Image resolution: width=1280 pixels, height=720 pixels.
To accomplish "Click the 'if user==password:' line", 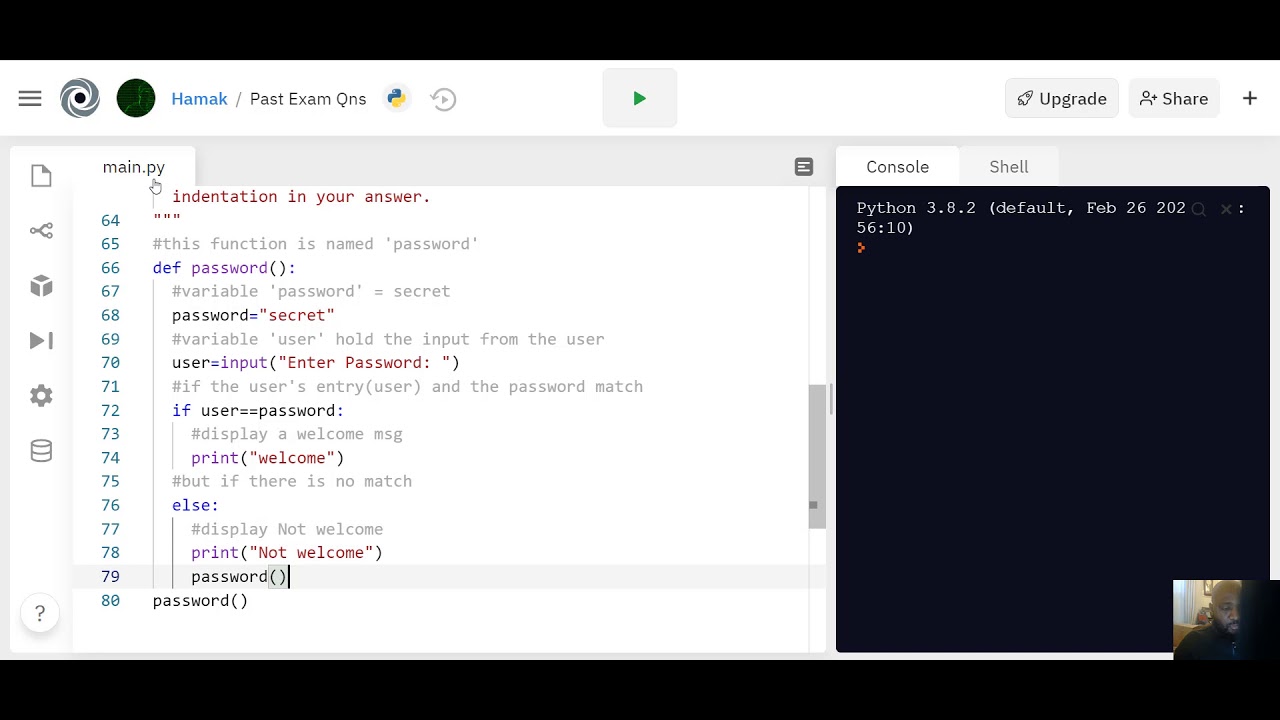I will 258,410.
